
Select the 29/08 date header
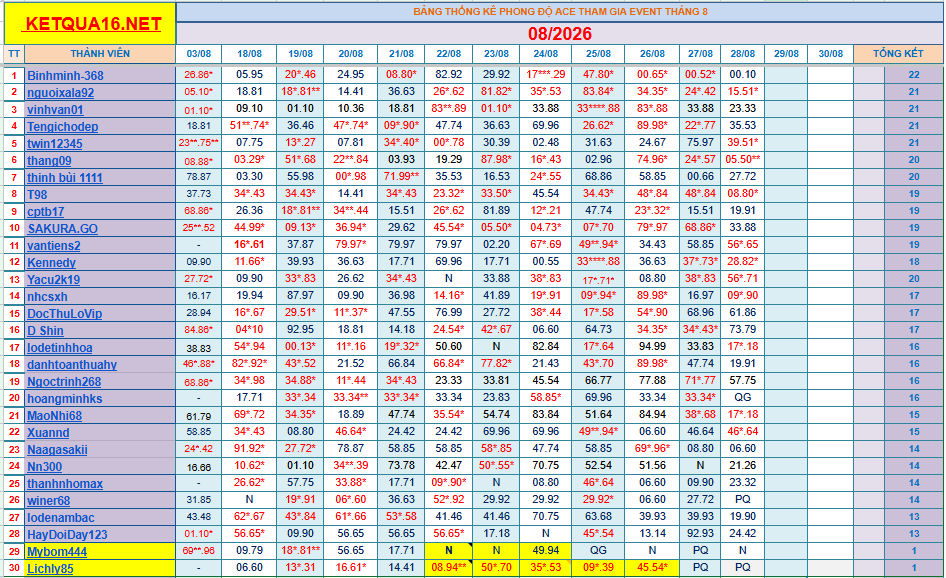786,54
